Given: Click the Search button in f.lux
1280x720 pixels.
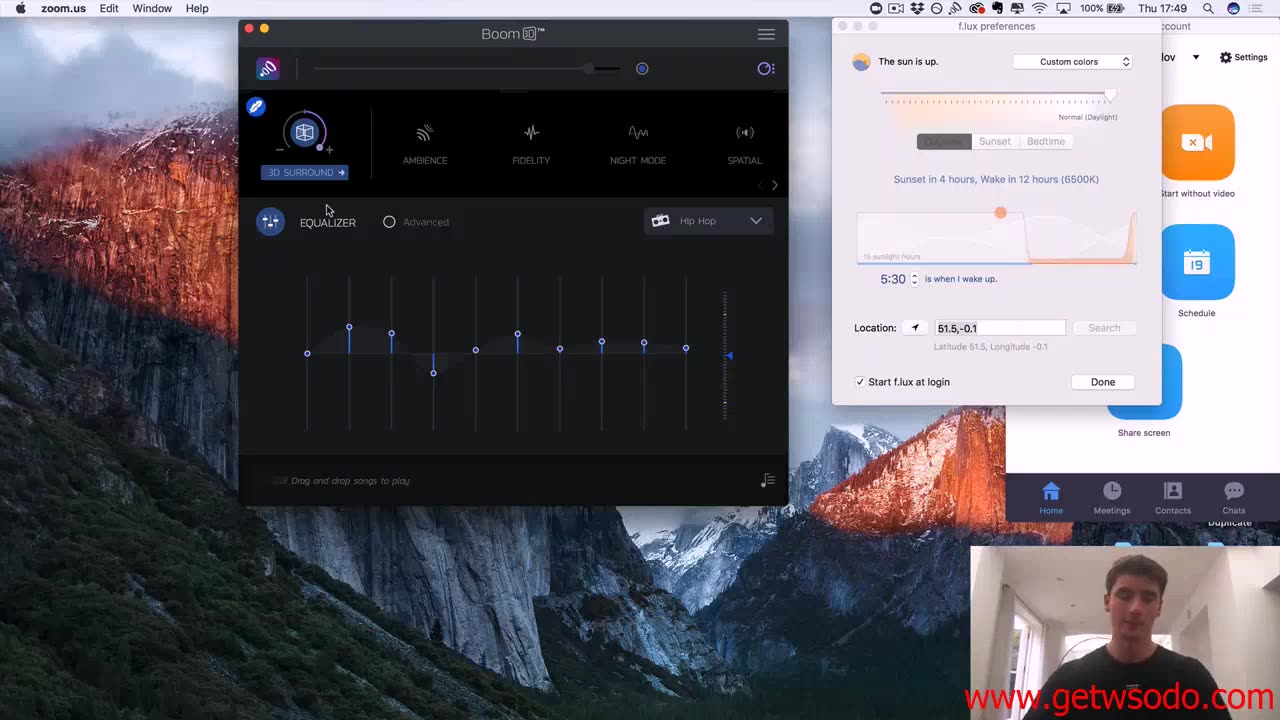Looking at the screenshot, I should (1104, 328).
